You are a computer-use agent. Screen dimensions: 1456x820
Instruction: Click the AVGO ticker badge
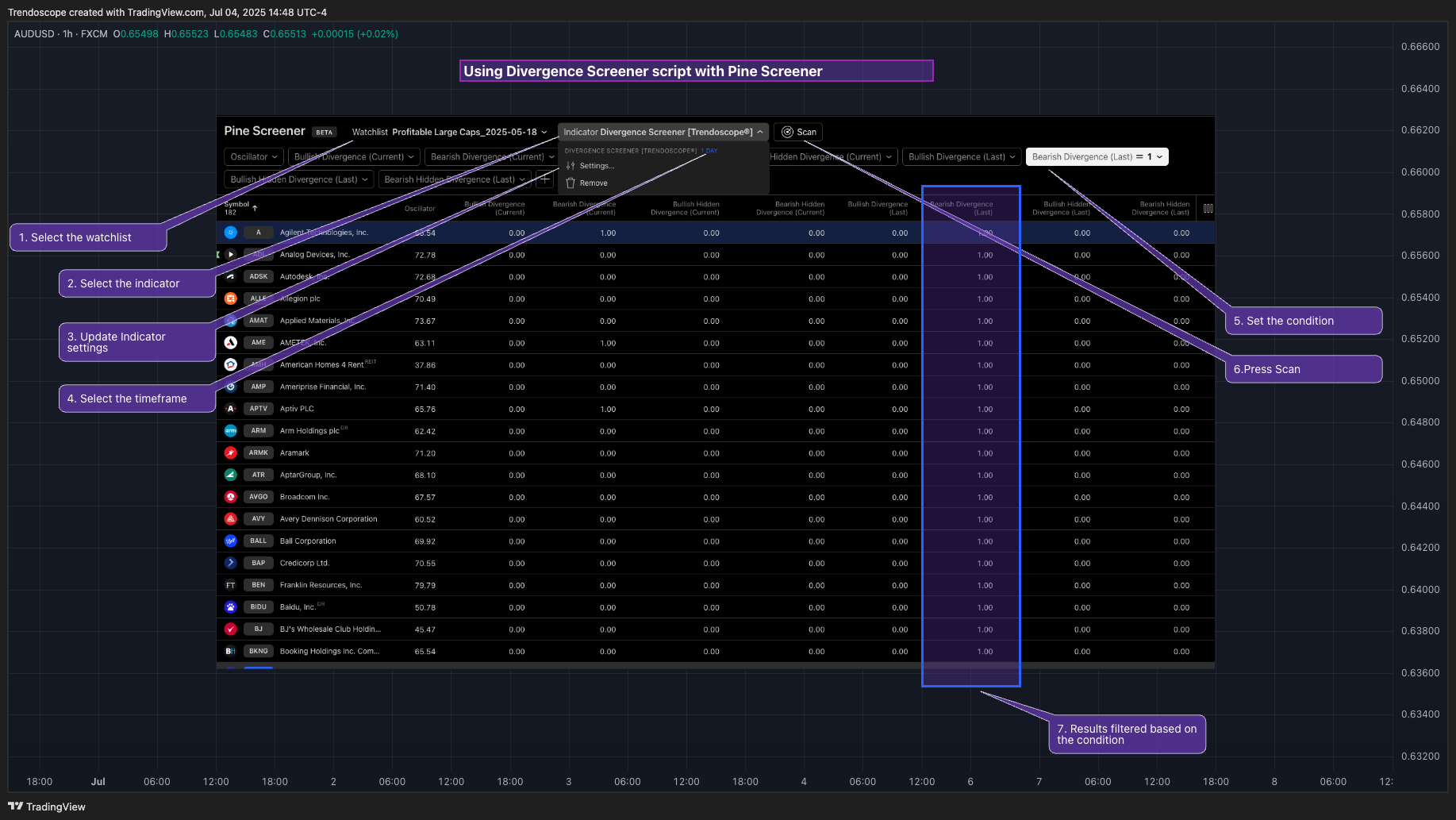[x=259, y=497]
